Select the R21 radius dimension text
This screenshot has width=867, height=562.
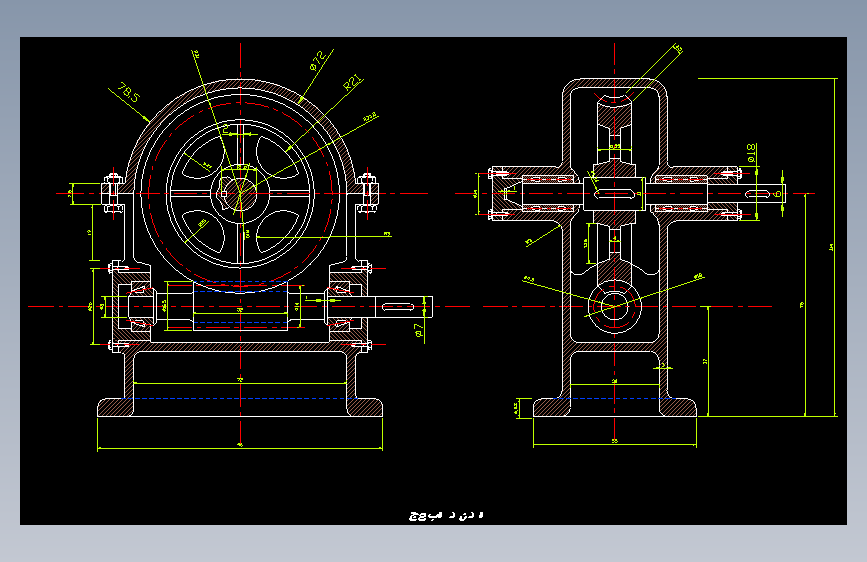[x=352, y=82]
